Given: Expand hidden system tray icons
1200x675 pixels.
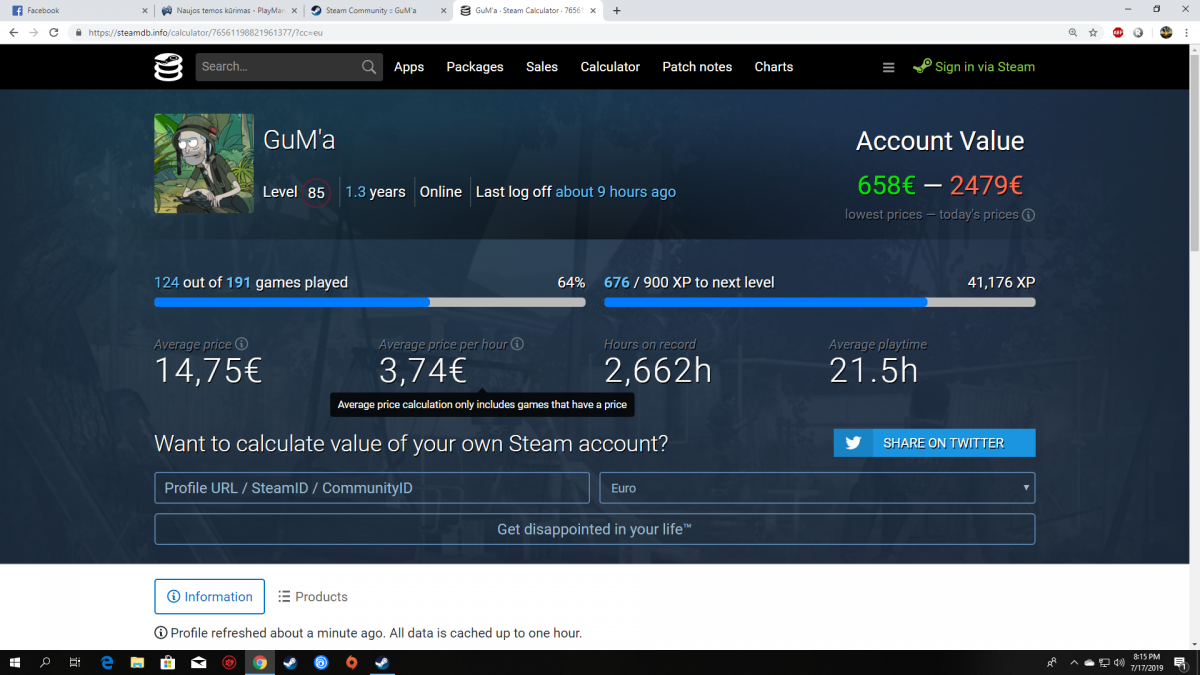Looking at the screenshot, I should click(x=1074, y=662).
